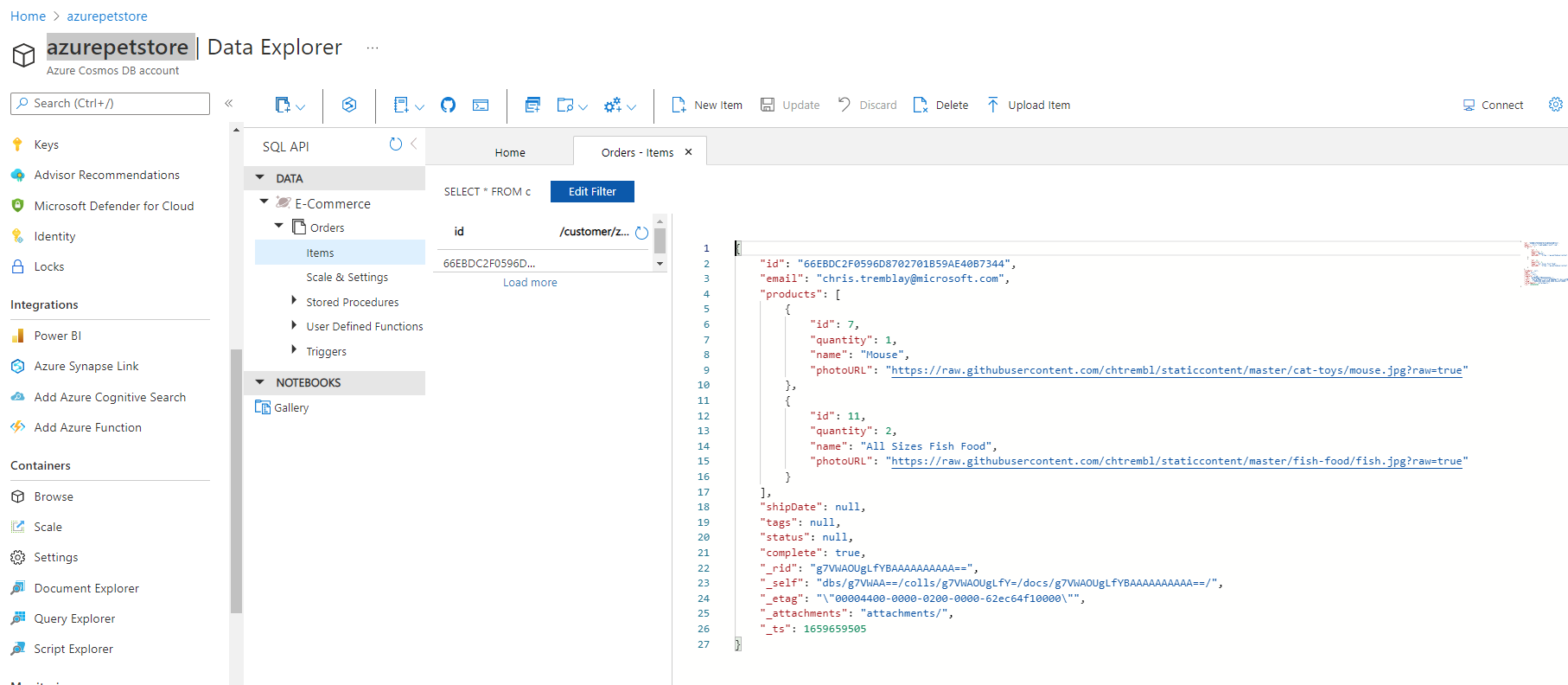Open dropdown arrow next to New Container

(x=301, y=106)
